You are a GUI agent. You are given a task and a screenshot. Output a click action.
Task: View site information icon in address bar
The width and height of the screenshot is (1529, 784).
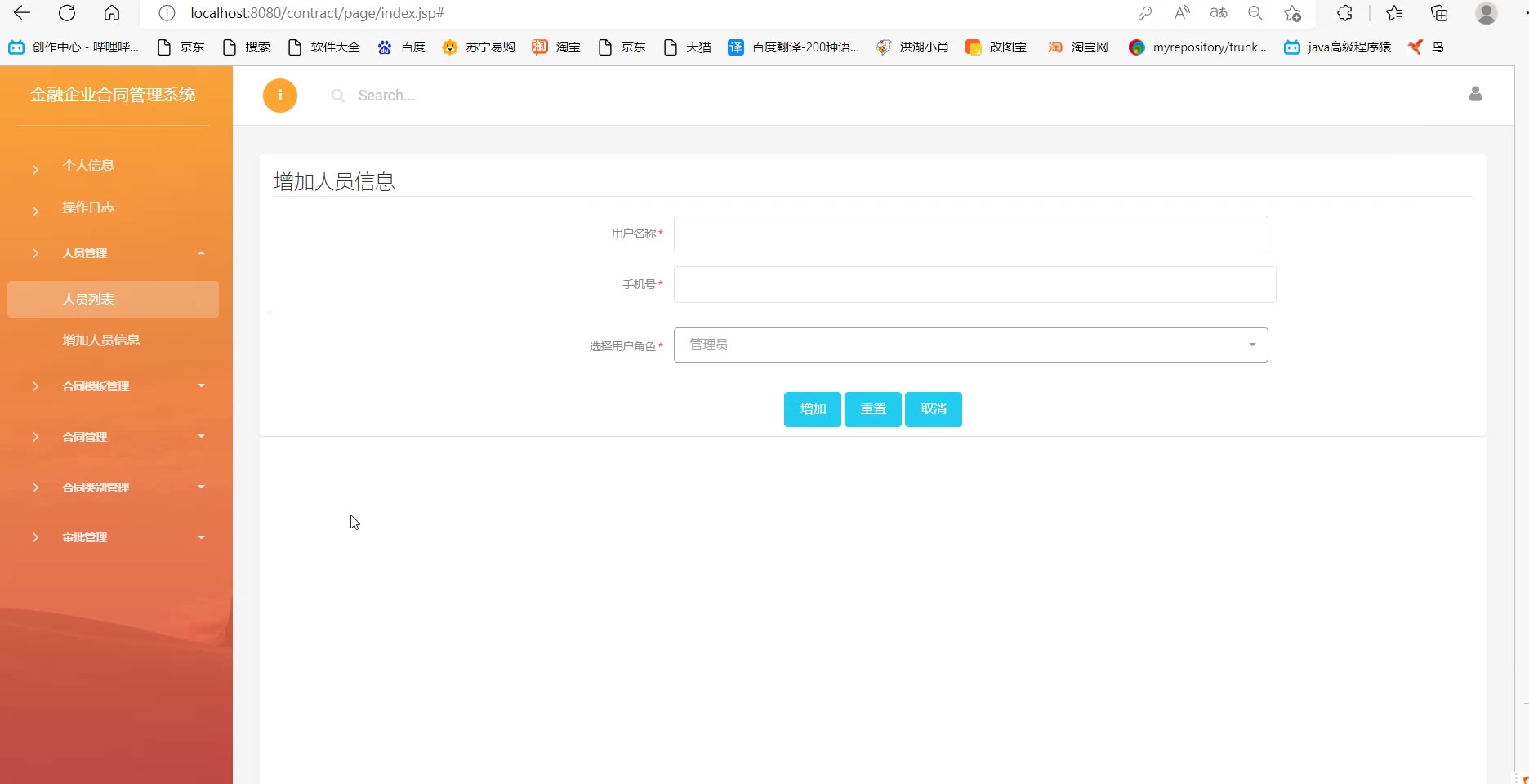[167, 13]
